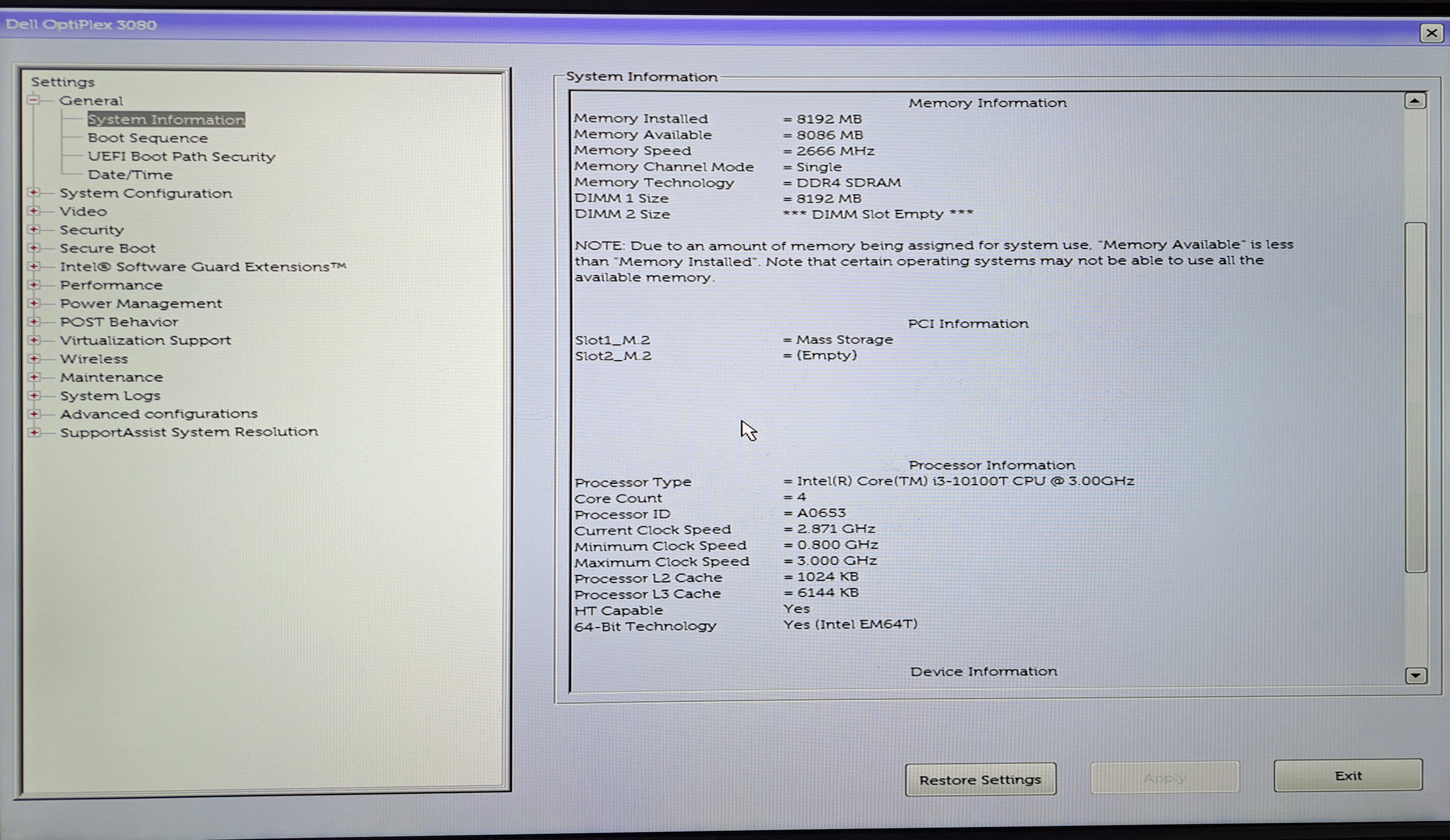Expand the Video node
Image resolution: width=1450 pixels, height=840 pixels.
point(33,211)
